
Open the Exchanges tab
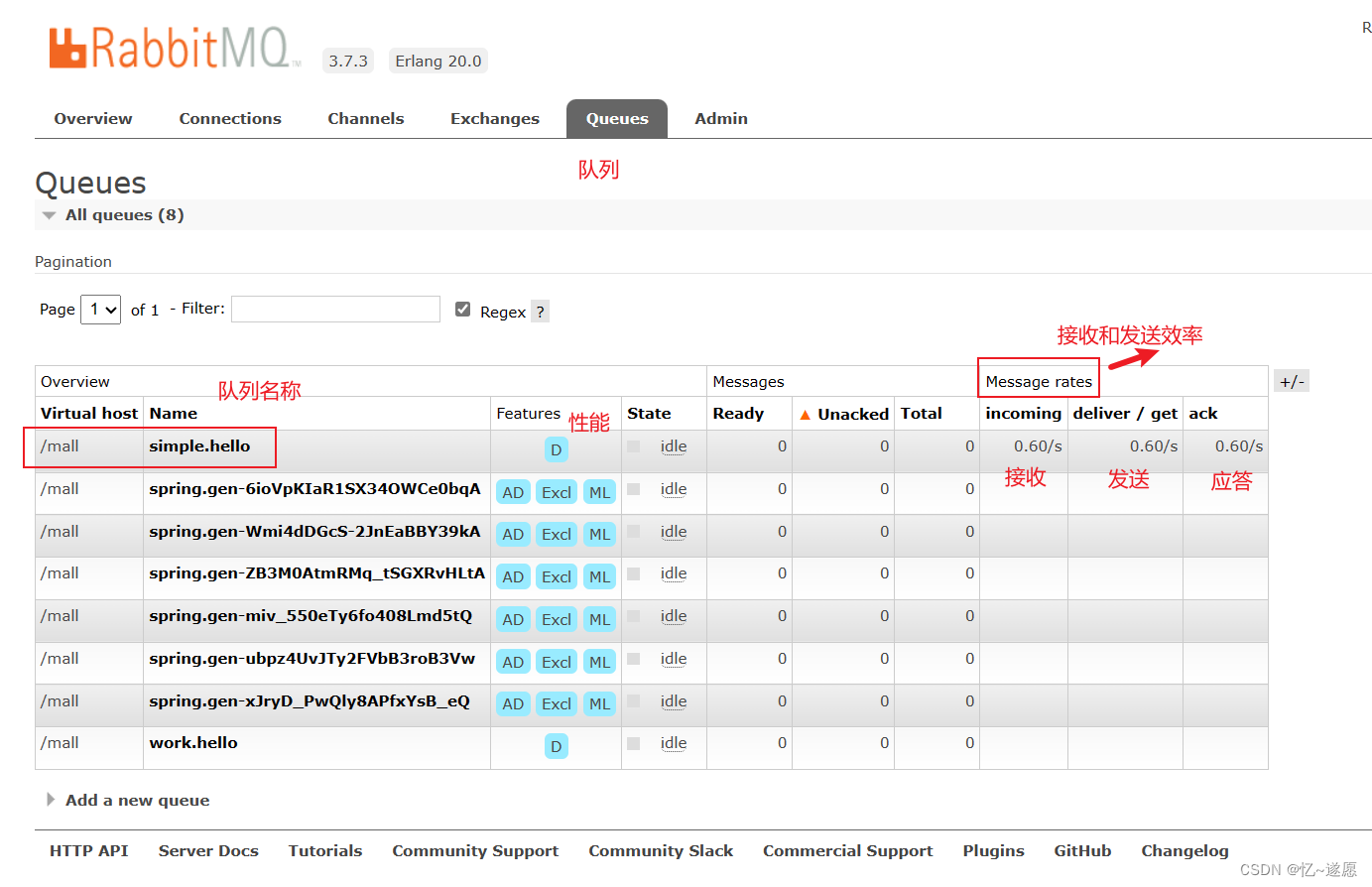[495, 119]
